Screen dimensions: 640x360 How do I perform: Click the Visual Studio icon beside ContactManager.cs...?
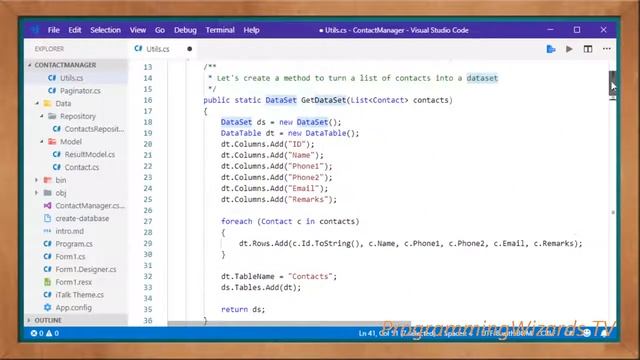pos(47,206)
